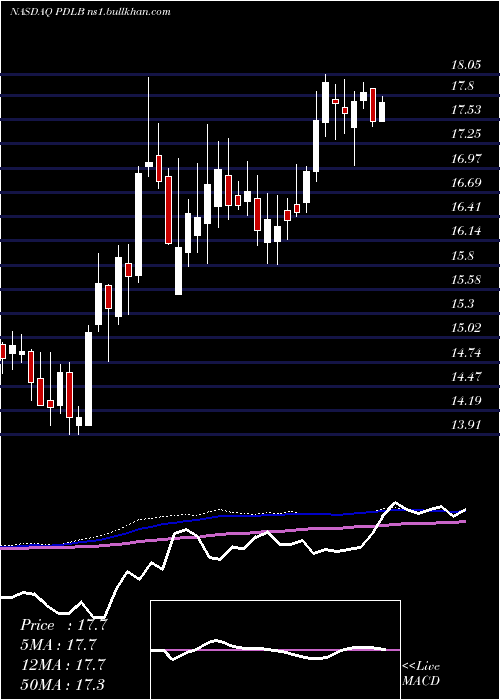Click the 13.91 price axis label
The height and width of the screenshot is (700, 500).
(467, 425)
